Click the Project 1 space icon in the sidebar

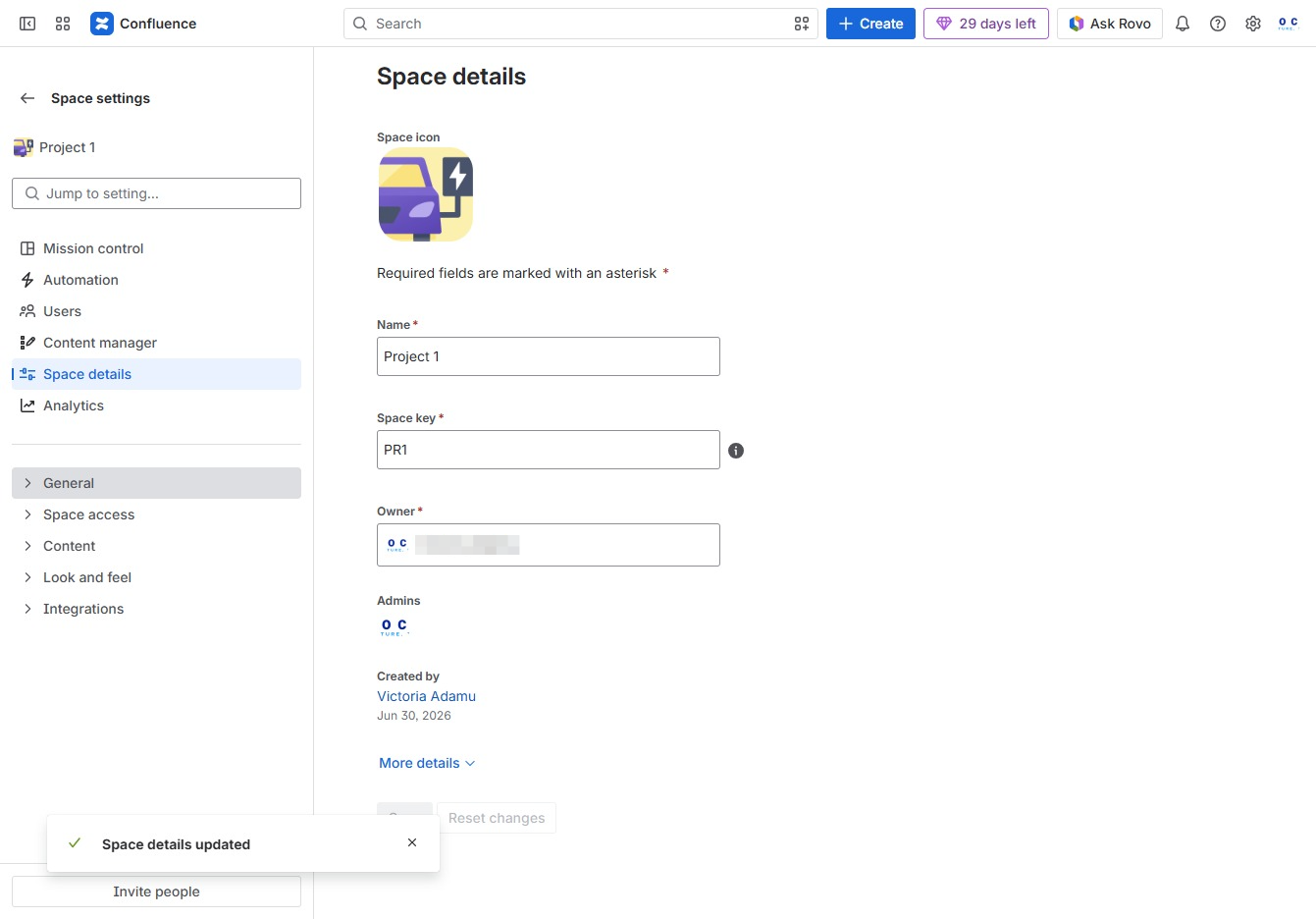[24, 147]
